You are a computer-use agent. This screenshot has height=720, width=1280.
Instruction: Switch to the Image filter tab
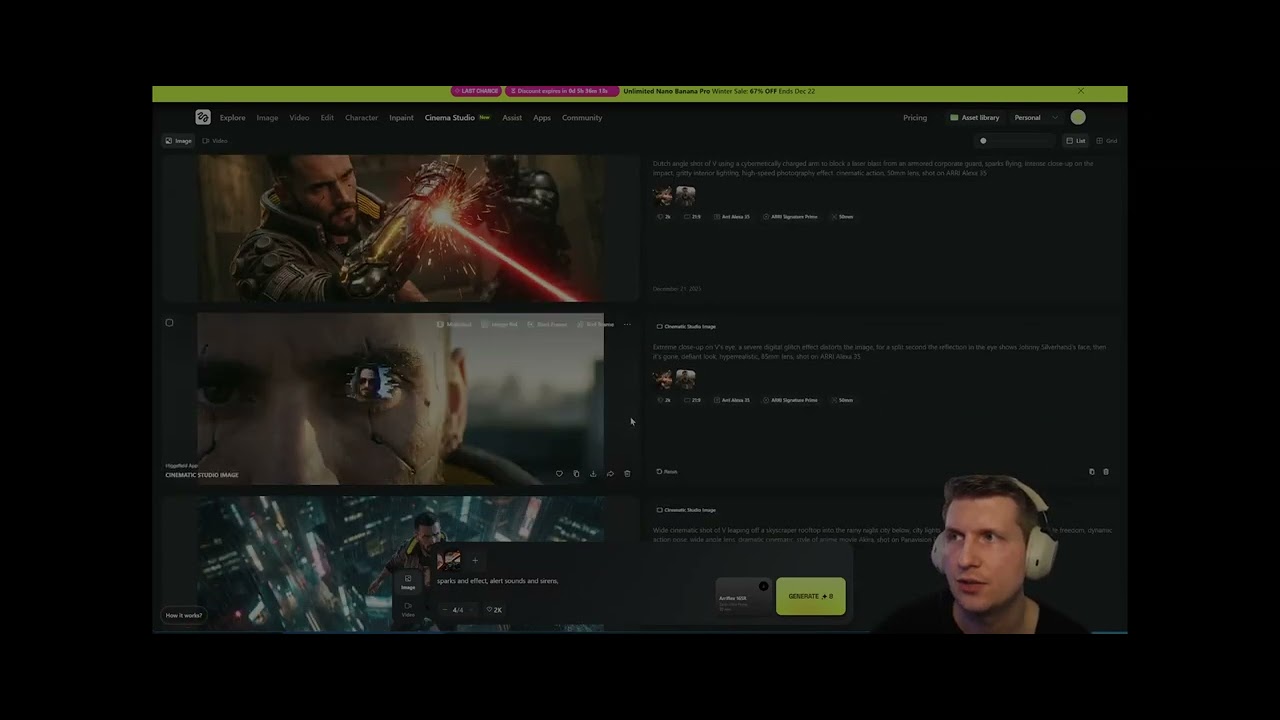pos(178,141)
